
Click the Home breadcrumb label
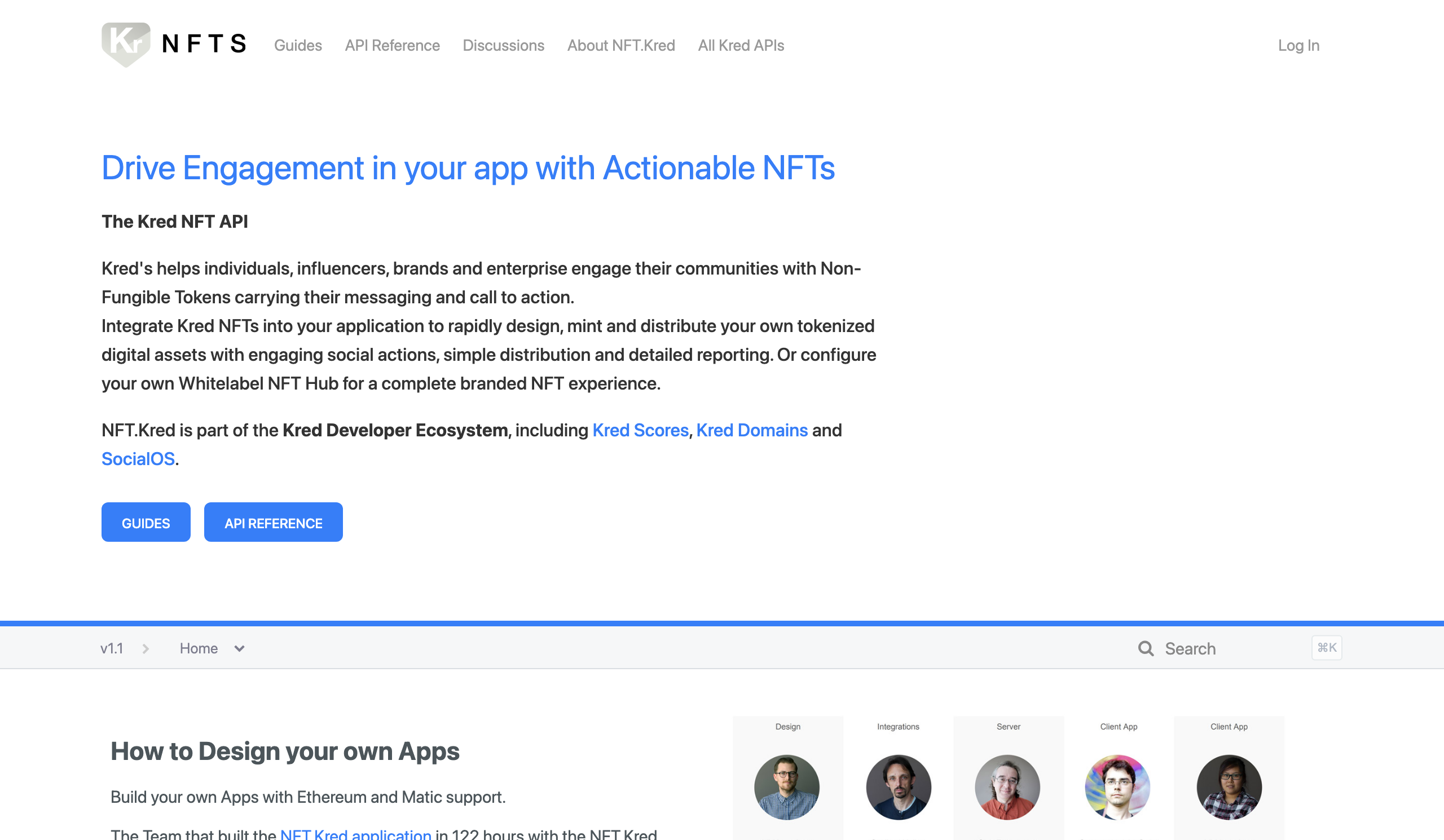coord(199,648)
